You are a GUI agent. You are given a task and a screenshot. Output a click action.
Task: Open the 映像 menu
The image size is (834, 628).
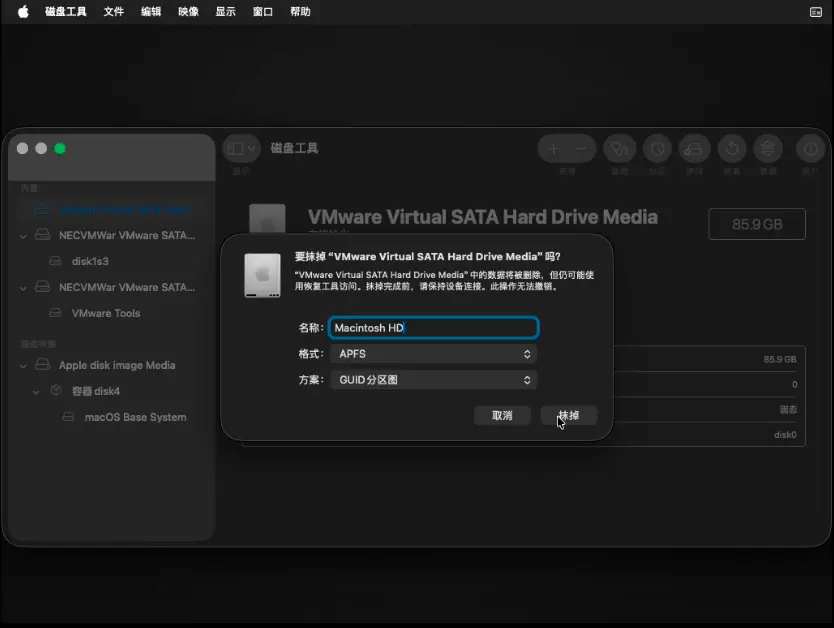pyautogui.click(x=188, y=12)
